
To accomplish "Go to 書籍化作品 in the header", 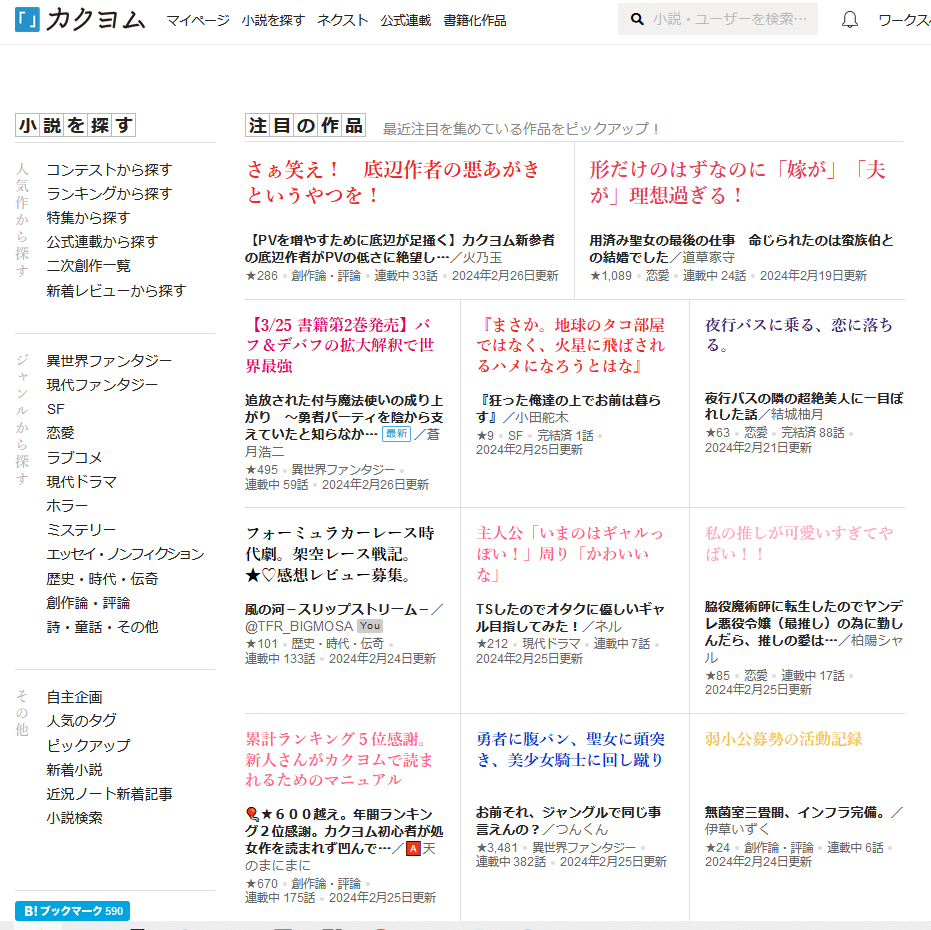I will [x=475, y=20].
